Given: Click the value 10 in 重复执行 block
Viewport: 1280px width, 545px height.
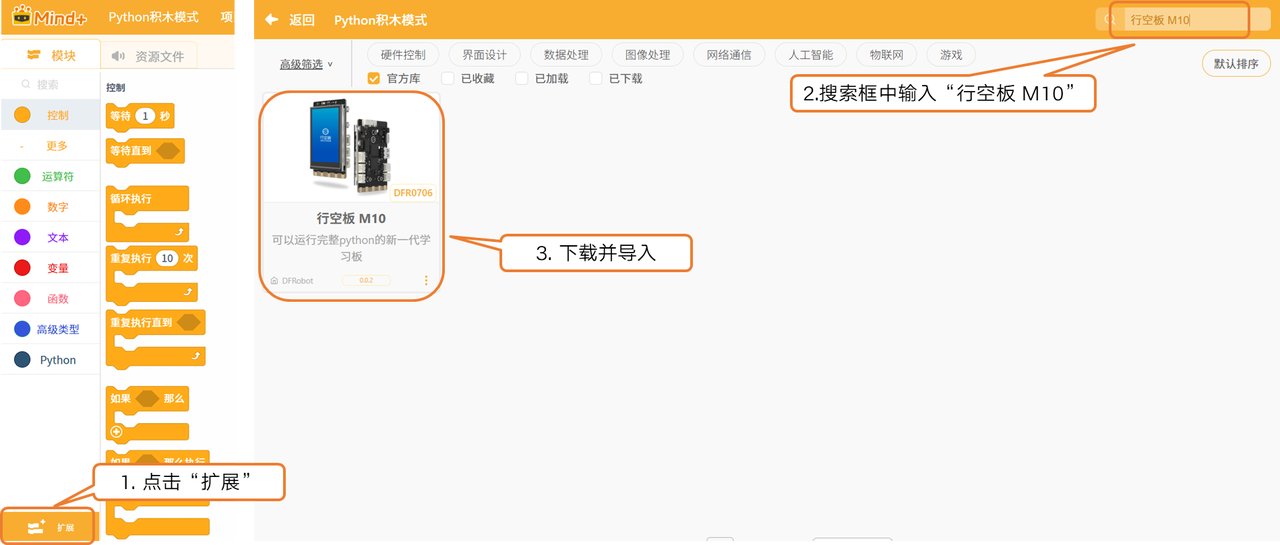Looking at the screenshot, I should coord(167,258).
